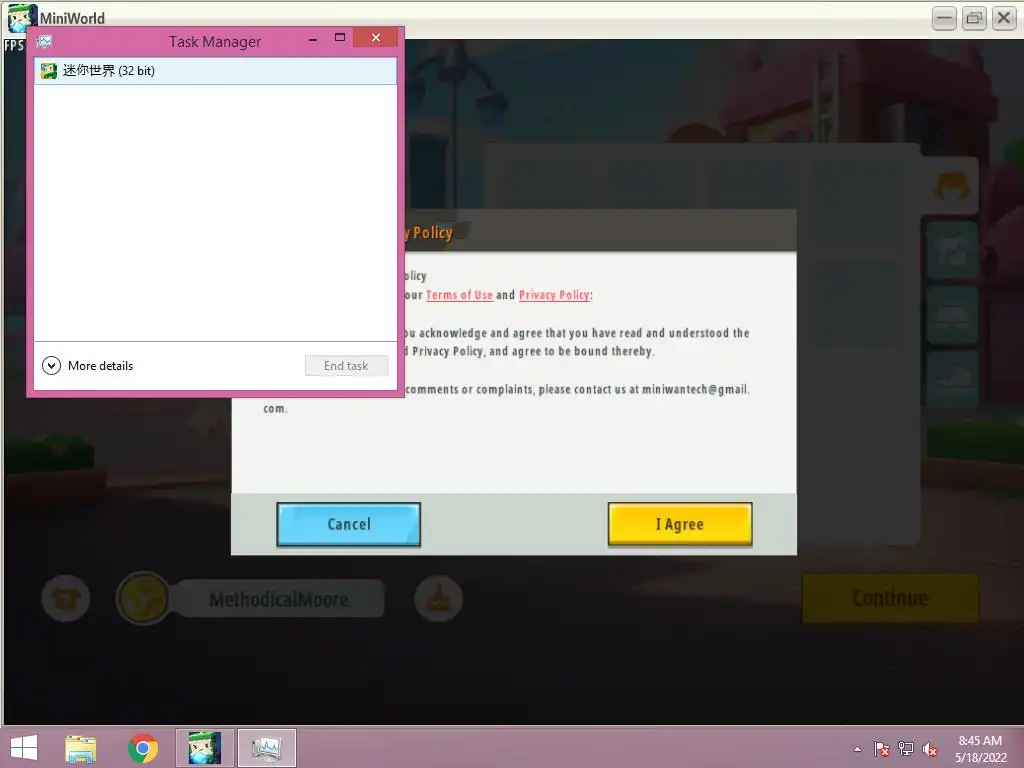Open network status tray icon
Screen dimensions: 1024x768
(x=906, y=749)
